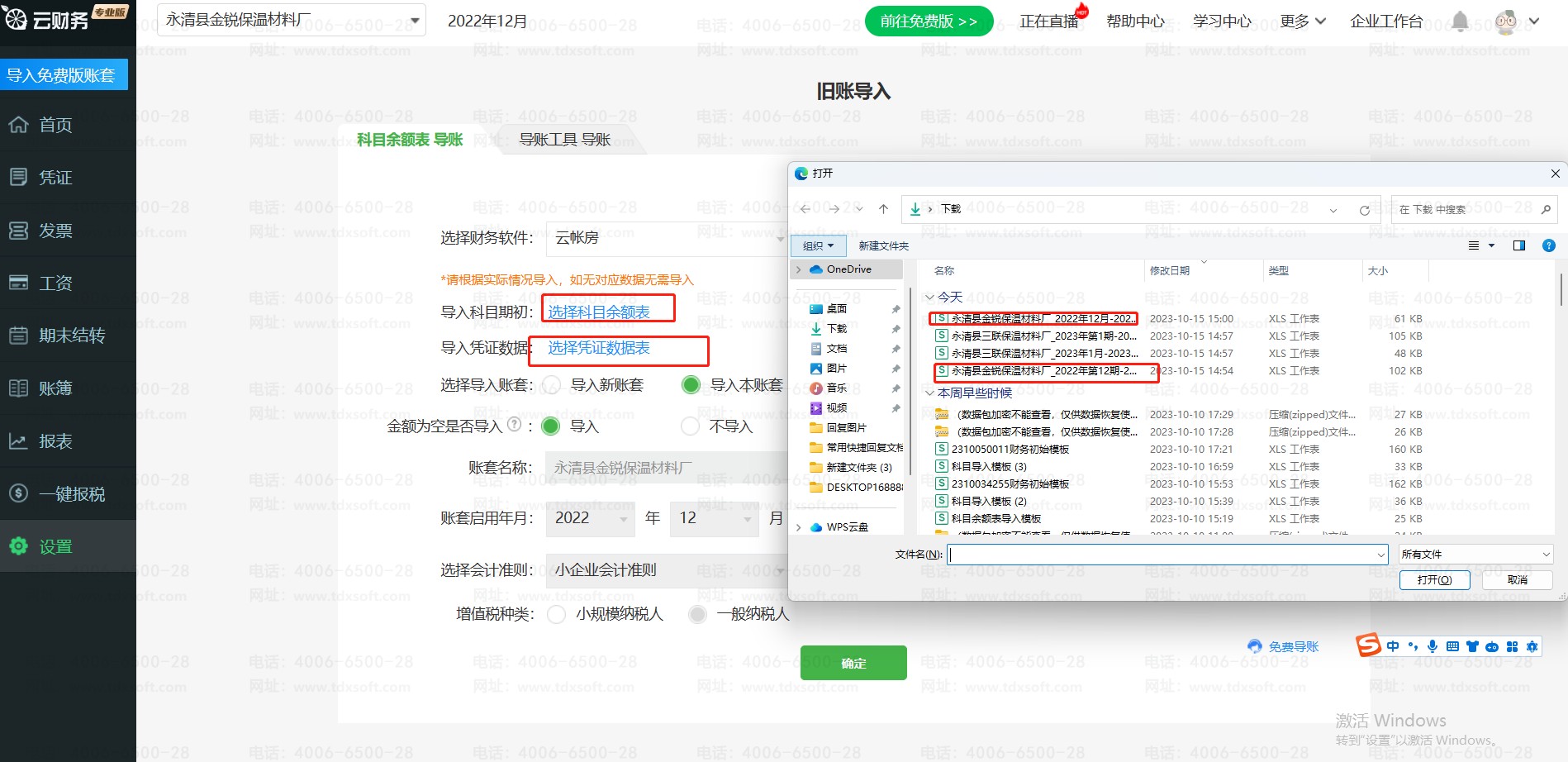
Task: Open the 组织 dropdown in file dialog
Action: point(818,245)
